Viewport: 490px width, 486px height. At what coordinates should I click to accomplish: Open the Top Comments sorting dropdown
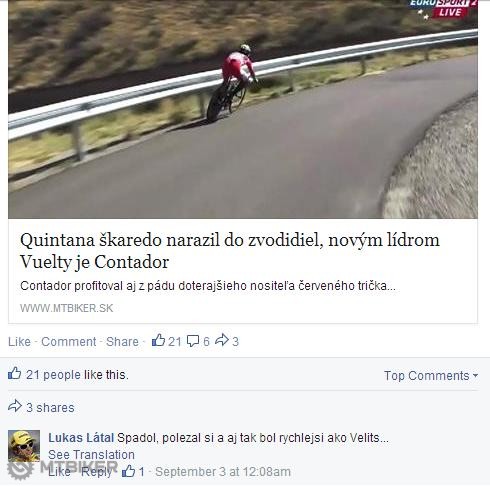click(x=431, y=376)
